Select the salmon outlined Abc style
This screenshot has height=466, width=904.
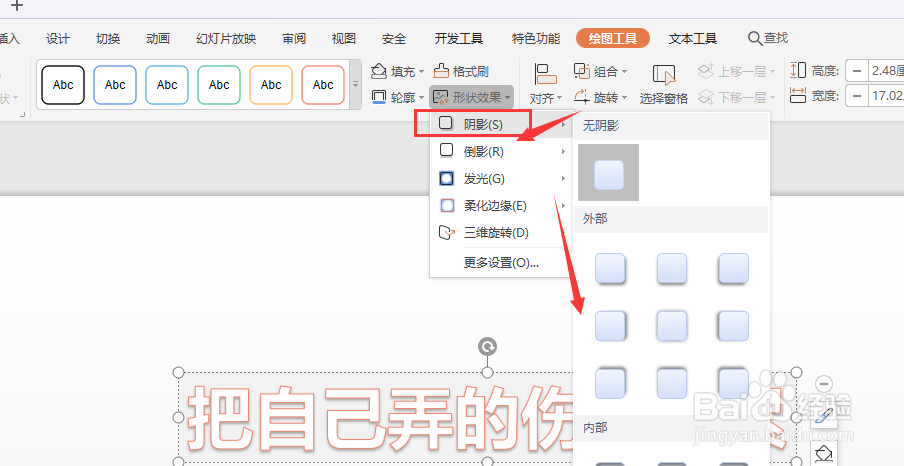click(x=323, y=85)
